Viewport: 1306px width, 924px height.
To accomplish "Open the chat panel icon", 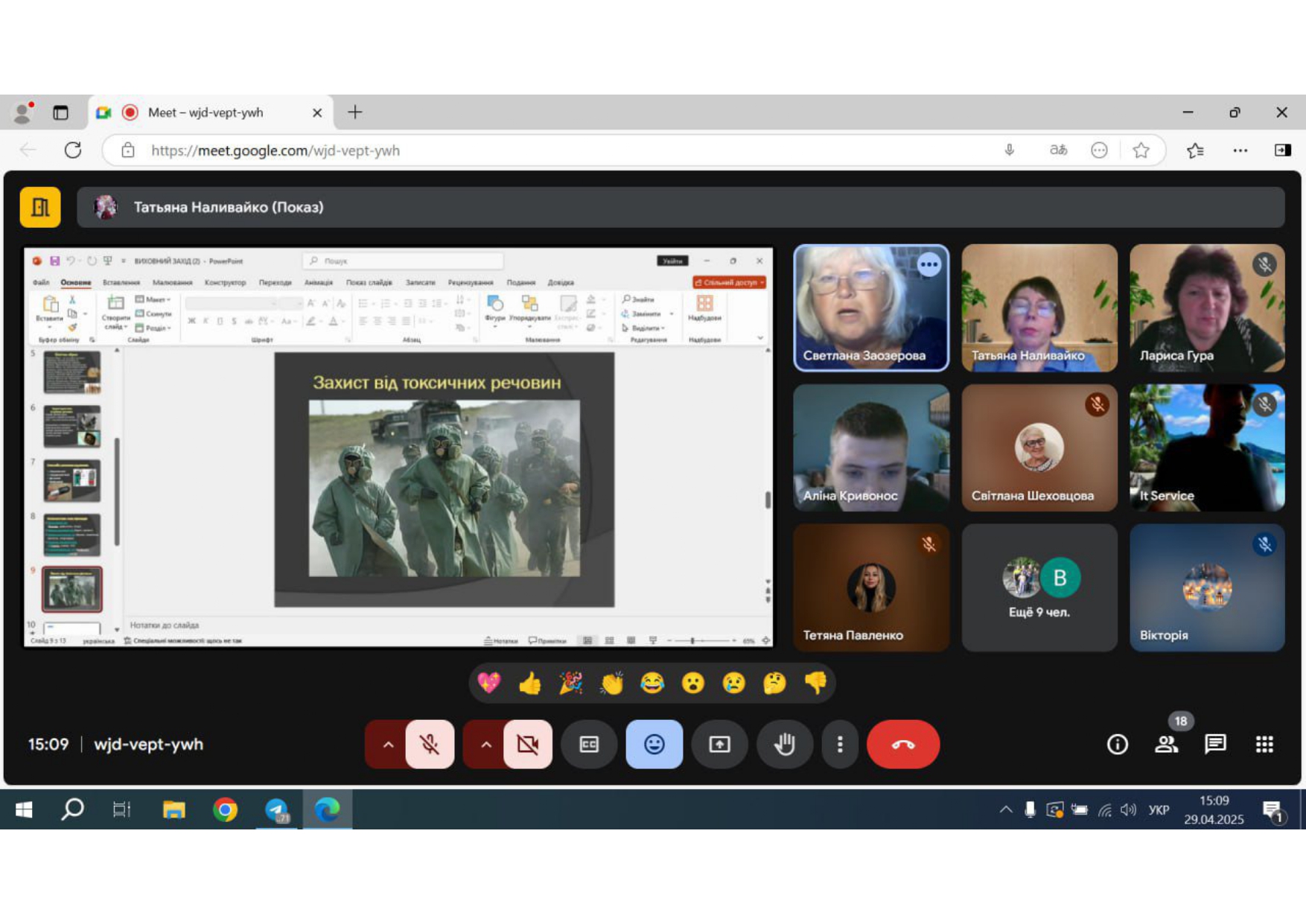I will coord(1215,744).
